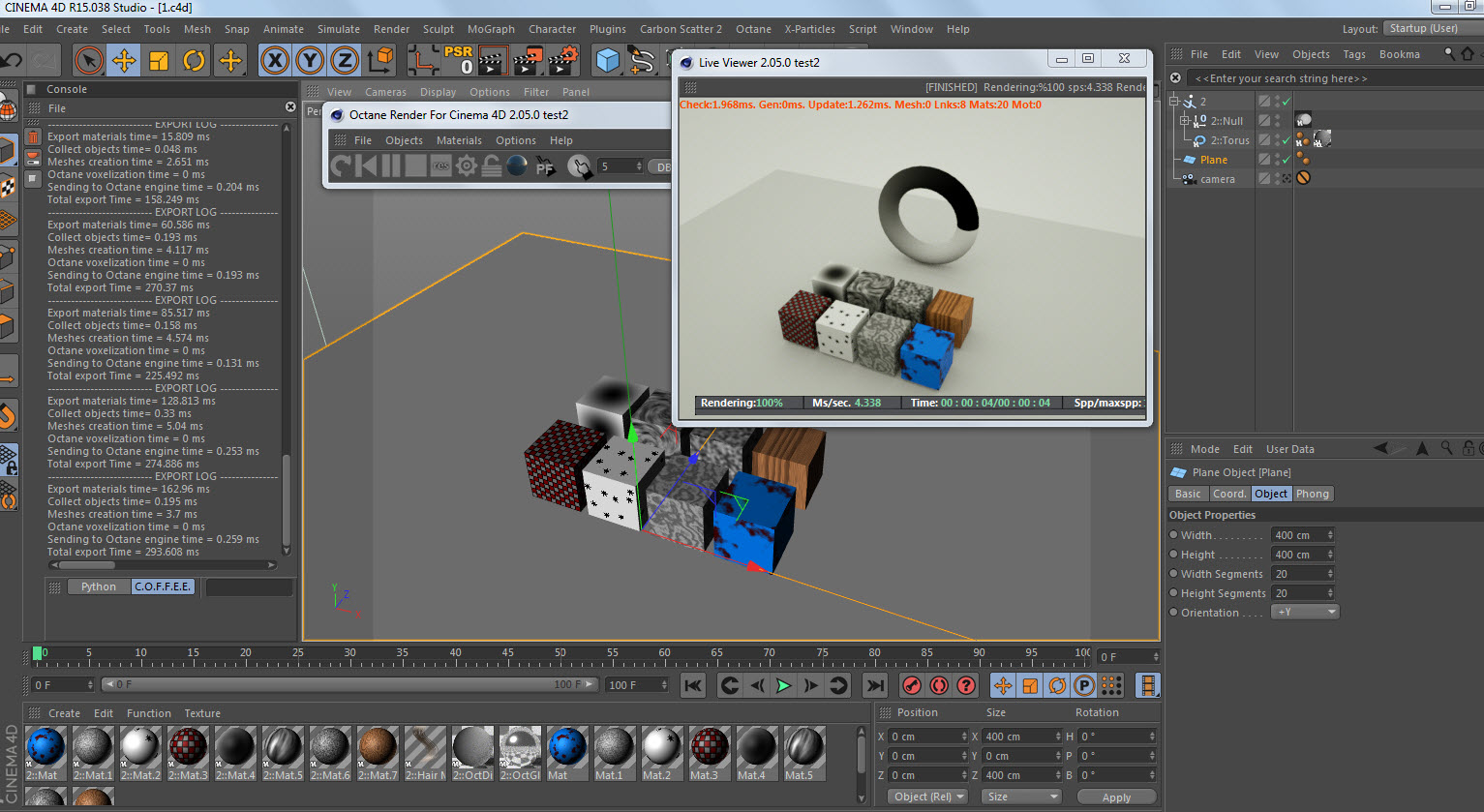1484x812 pixels.
Task: Activate the Move tool in top toolbar
Action: (124, 61)
